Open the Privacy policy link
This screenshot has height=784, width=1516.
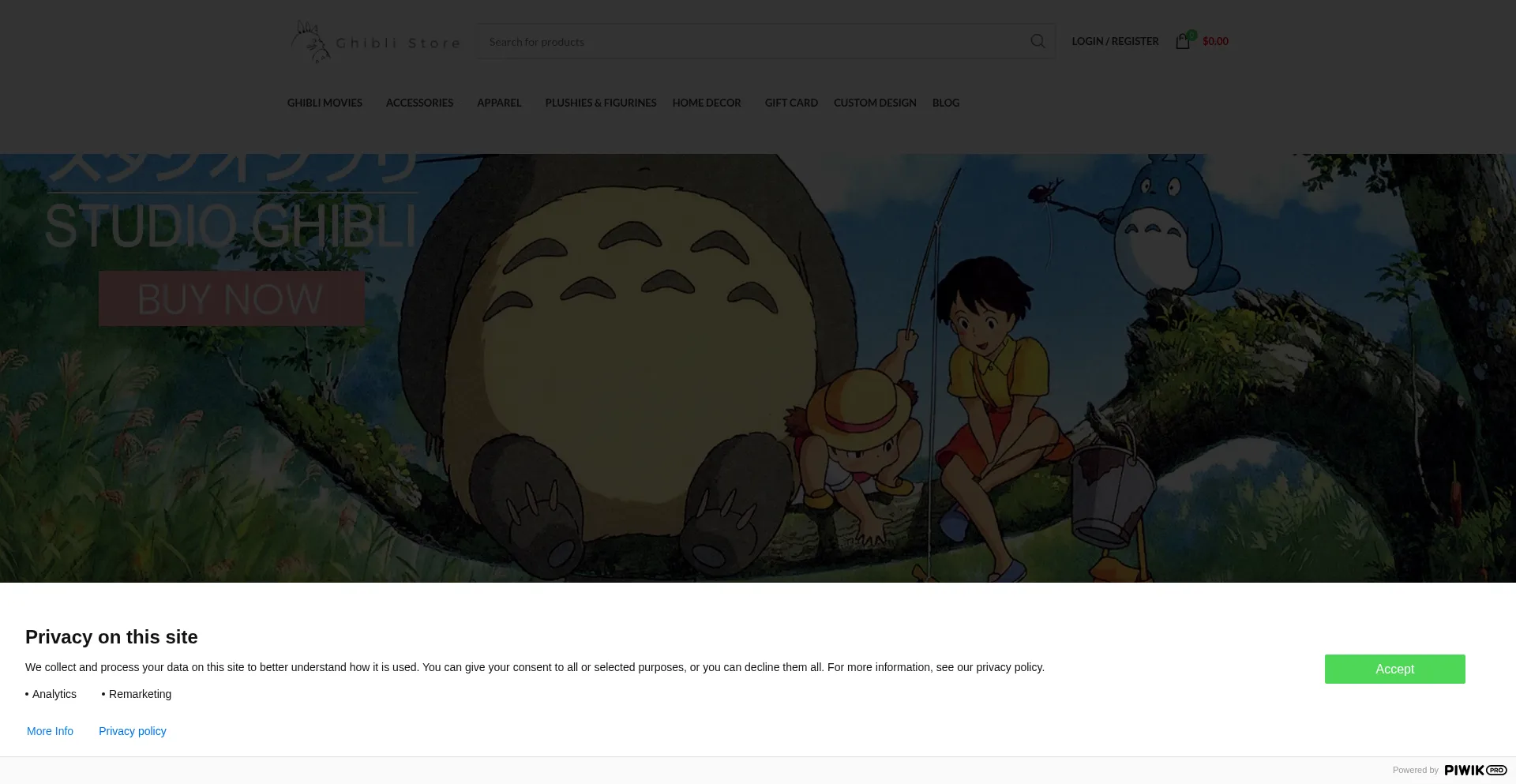coord(132,731)
